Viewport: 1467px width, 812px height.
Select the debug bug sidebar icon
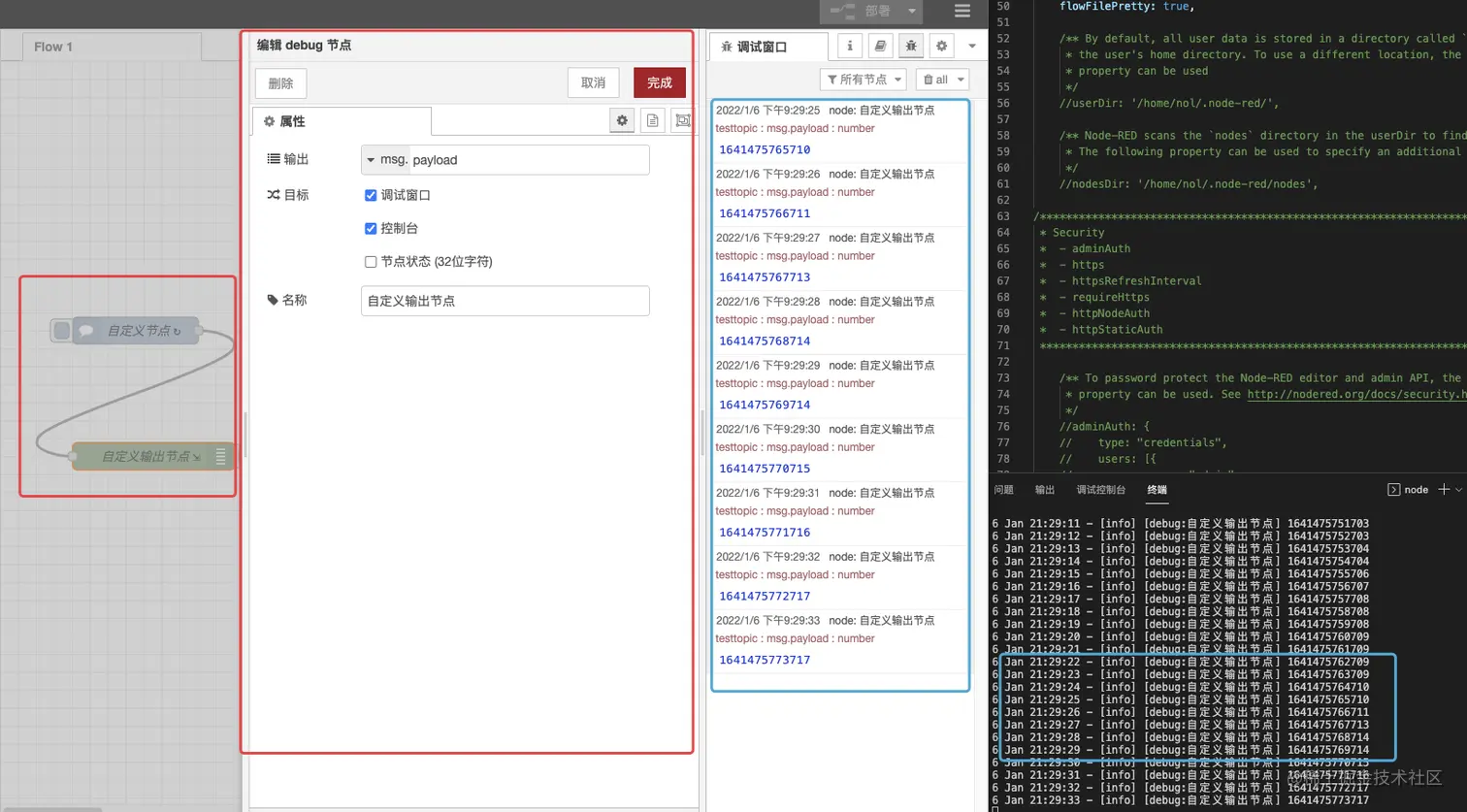click(911, 46)
